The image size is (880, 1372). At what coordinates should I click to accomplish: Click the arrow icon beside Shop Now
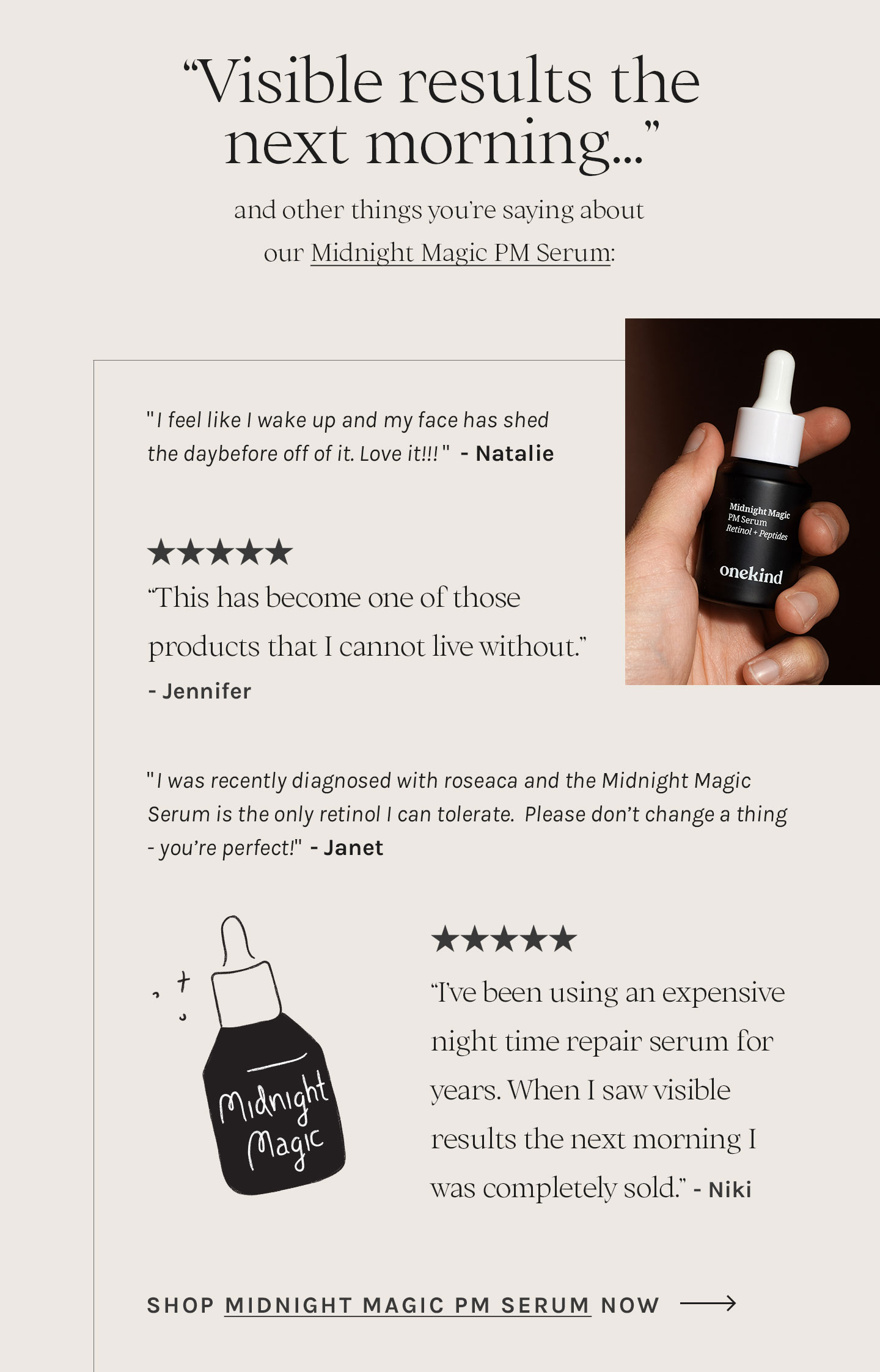point(708,1304)
